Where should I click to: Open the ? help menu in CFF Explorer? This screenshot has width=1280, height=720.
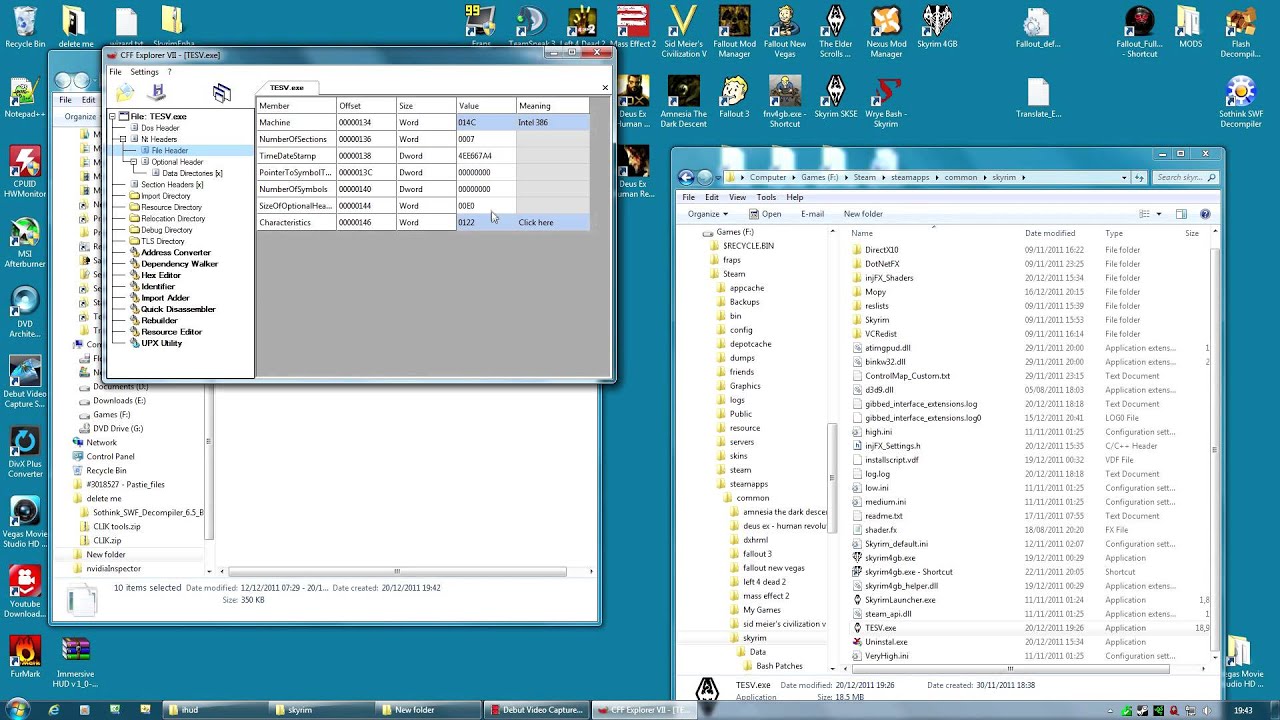pos(169,72)
